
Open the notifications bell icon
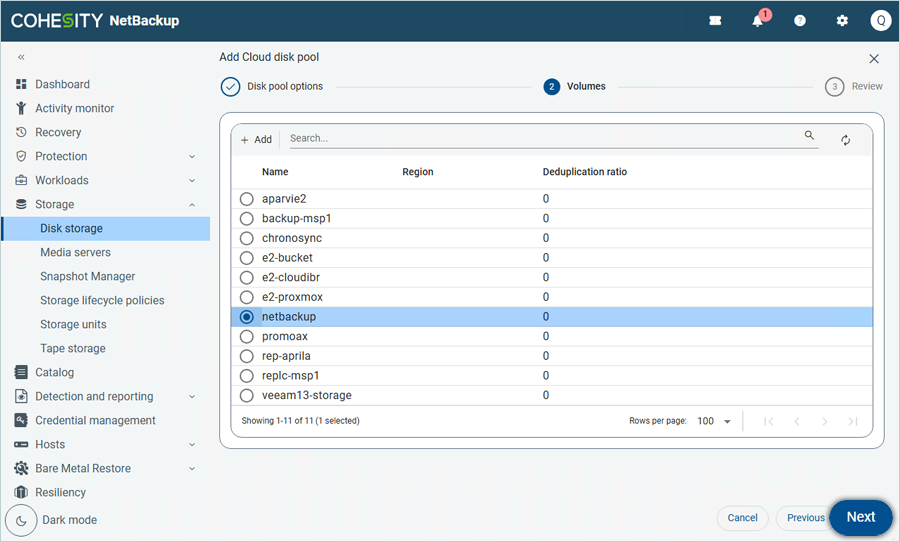click(758, 21)
